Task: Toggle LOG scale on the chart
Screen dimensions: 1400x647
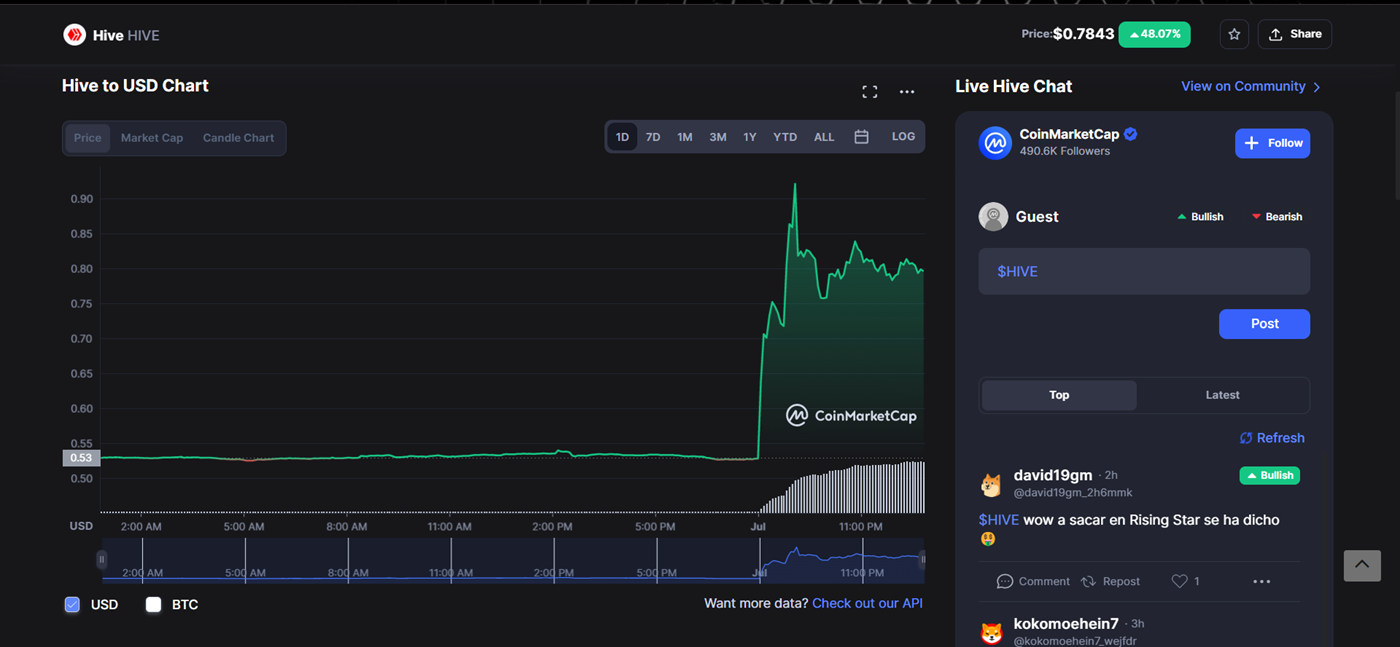Action: click(x=903, y=137)
